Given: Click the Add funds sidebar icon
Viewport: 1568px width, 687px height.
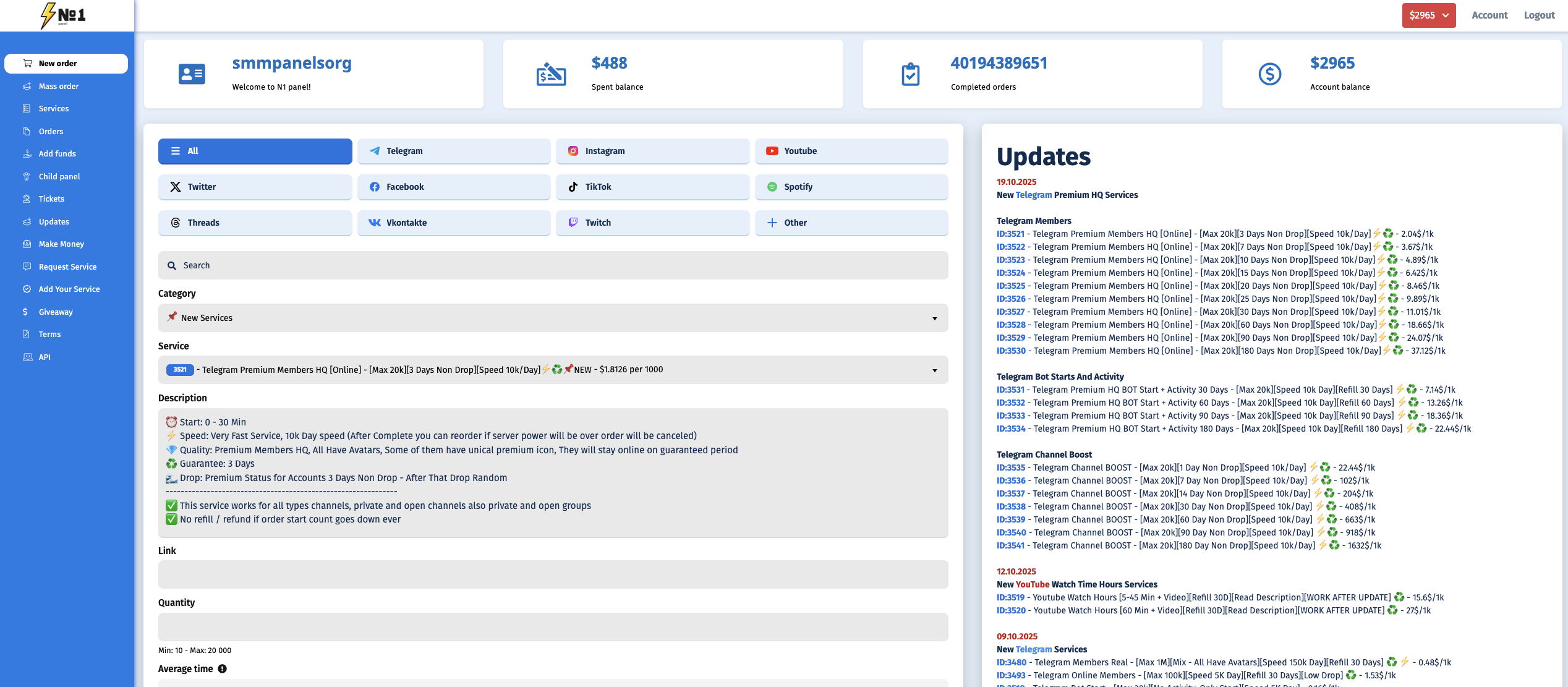Looking at the screenshot, I should tap(27, 153).
